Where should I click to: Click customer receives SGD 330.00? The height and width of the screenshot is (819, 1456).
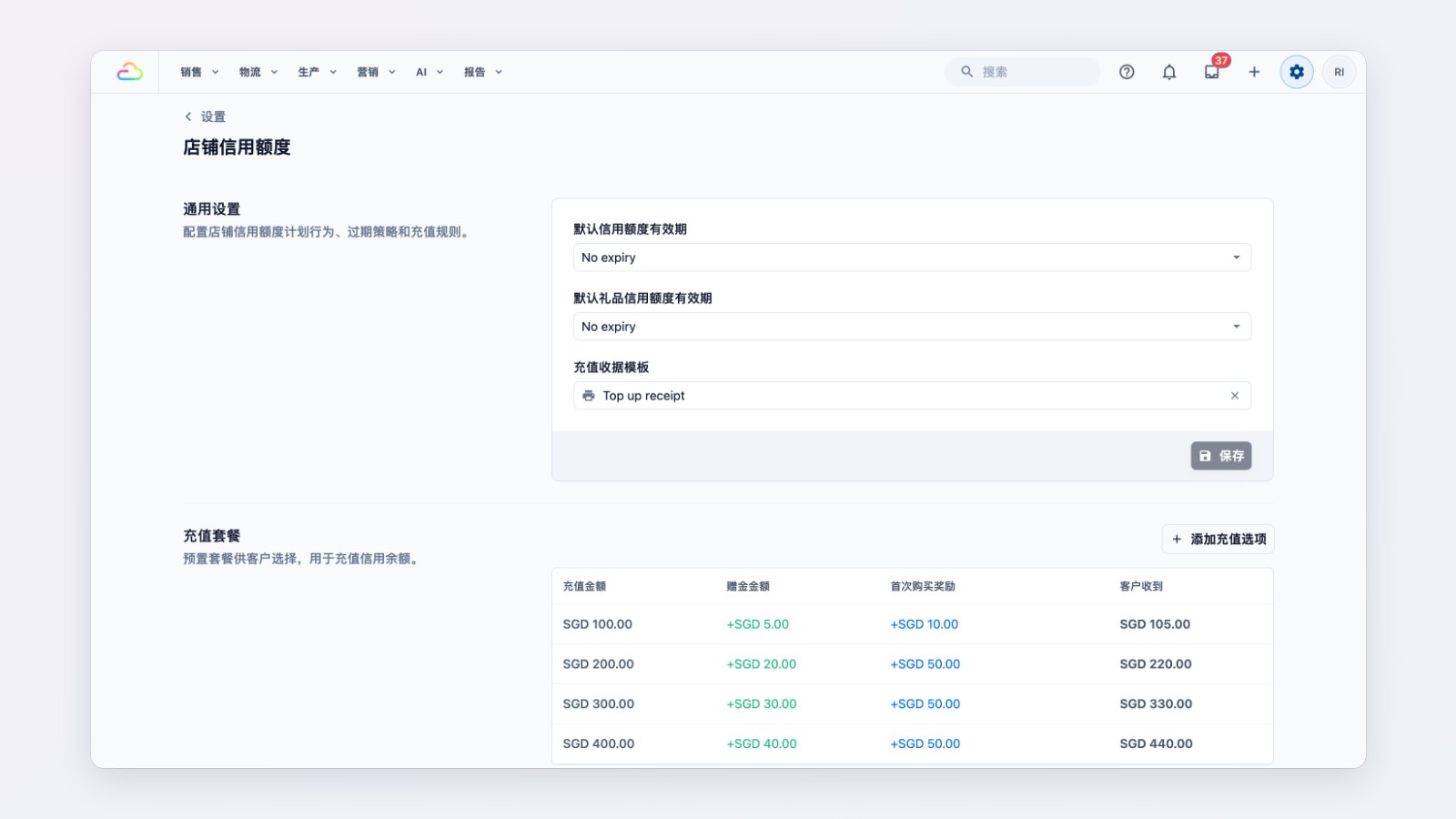pyautogui.click(x=1156, y=704)
